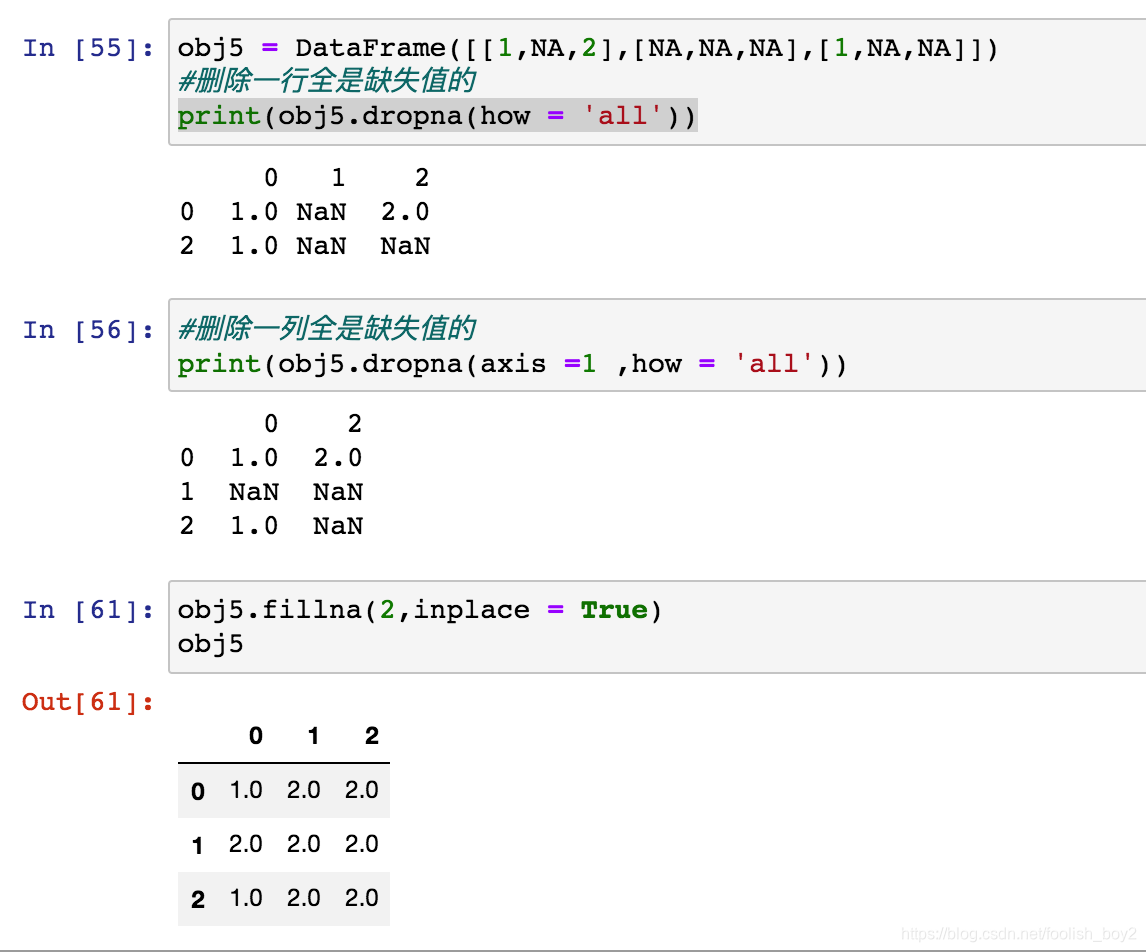Click the 'In [56]:' prompt label
This screenshot has width=1146, height=952.
coord(88,330)
